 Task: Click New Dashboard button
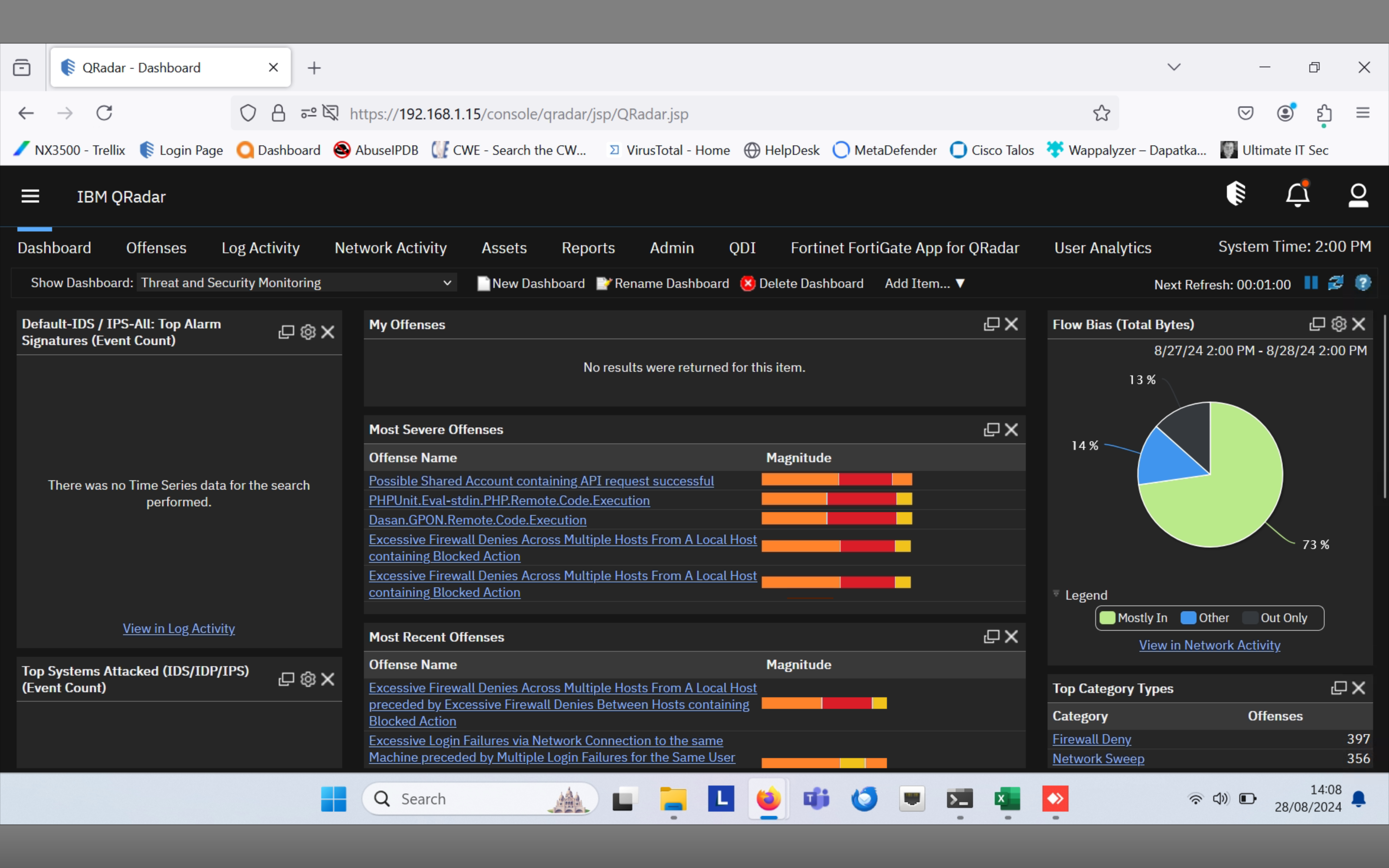point(531,283)
